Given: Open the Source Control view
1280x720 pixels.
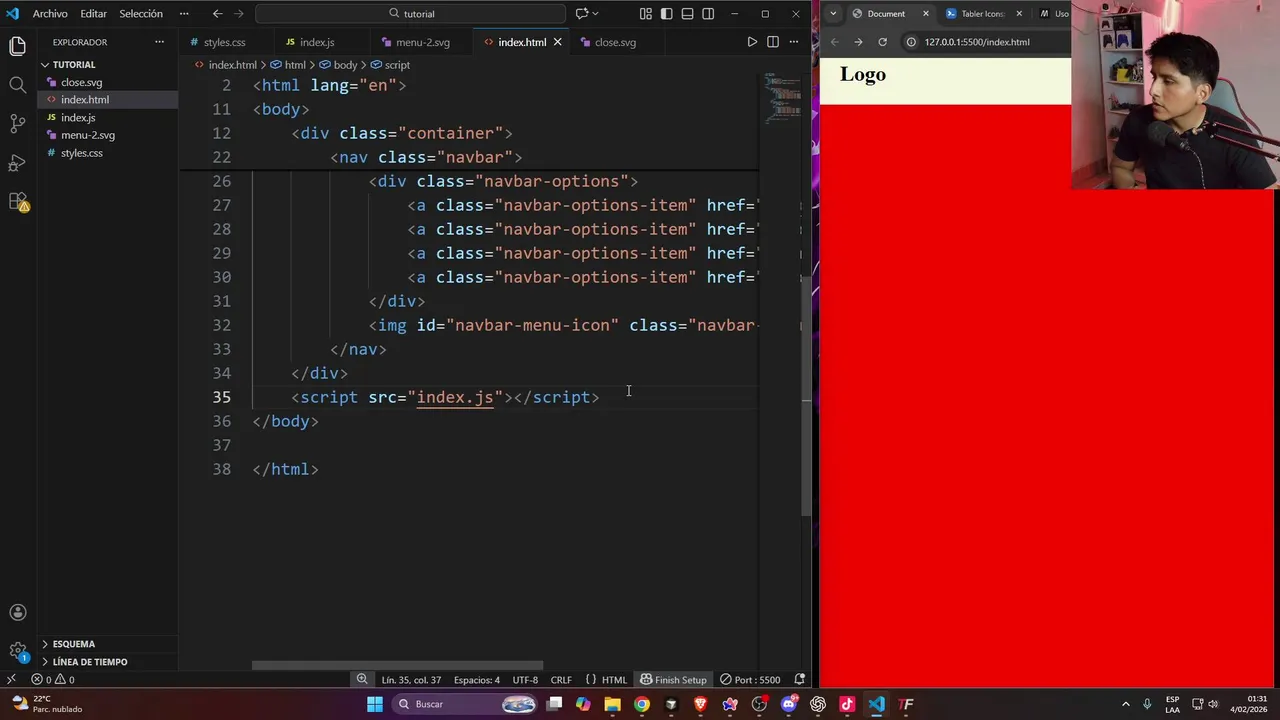Looking at the screenshot, I should click(17, 124).
